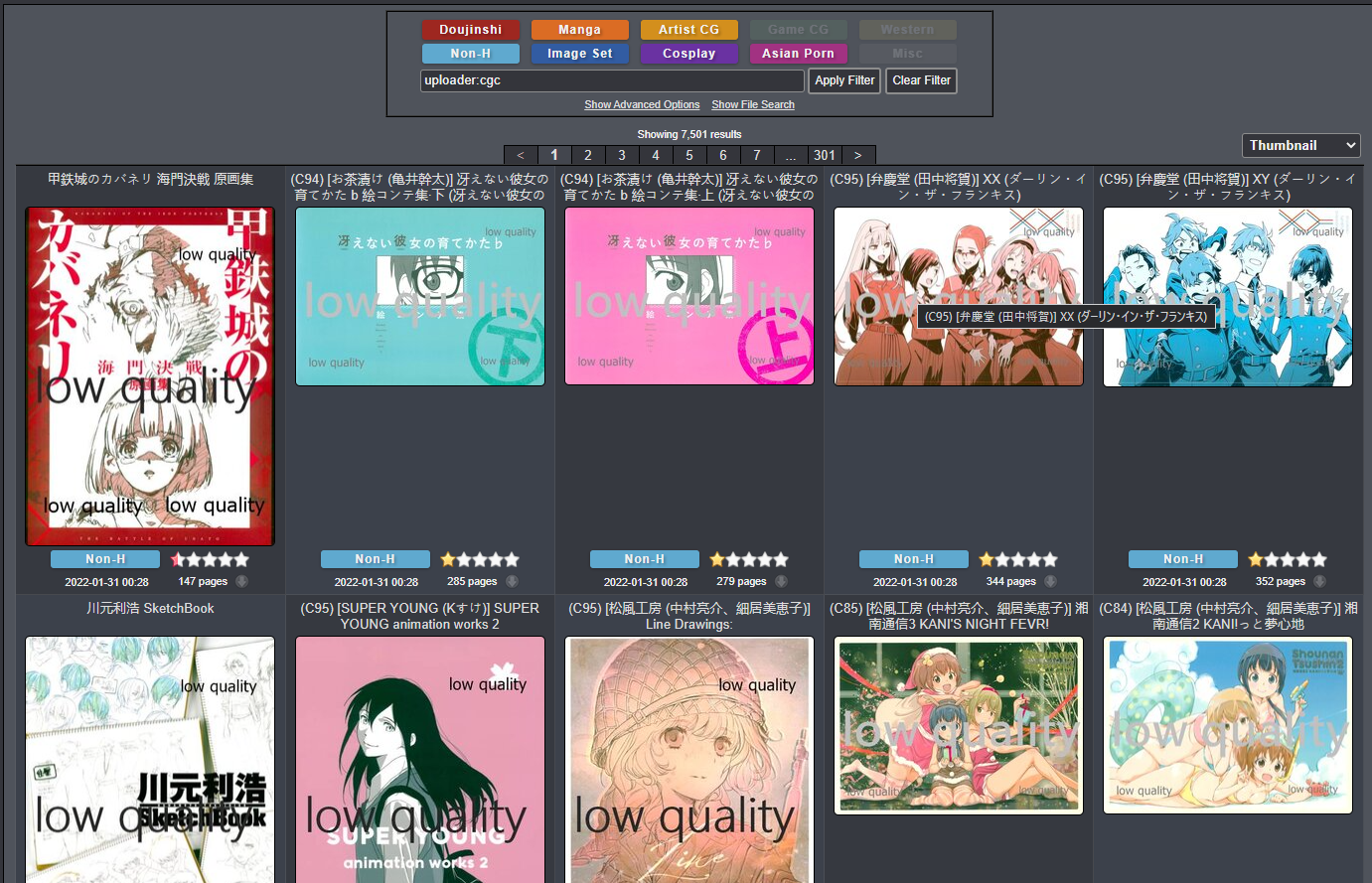Click torrent arrow icon beside 285 pages
This screenshot has height=883, width=1372.
tap(512, 581)
